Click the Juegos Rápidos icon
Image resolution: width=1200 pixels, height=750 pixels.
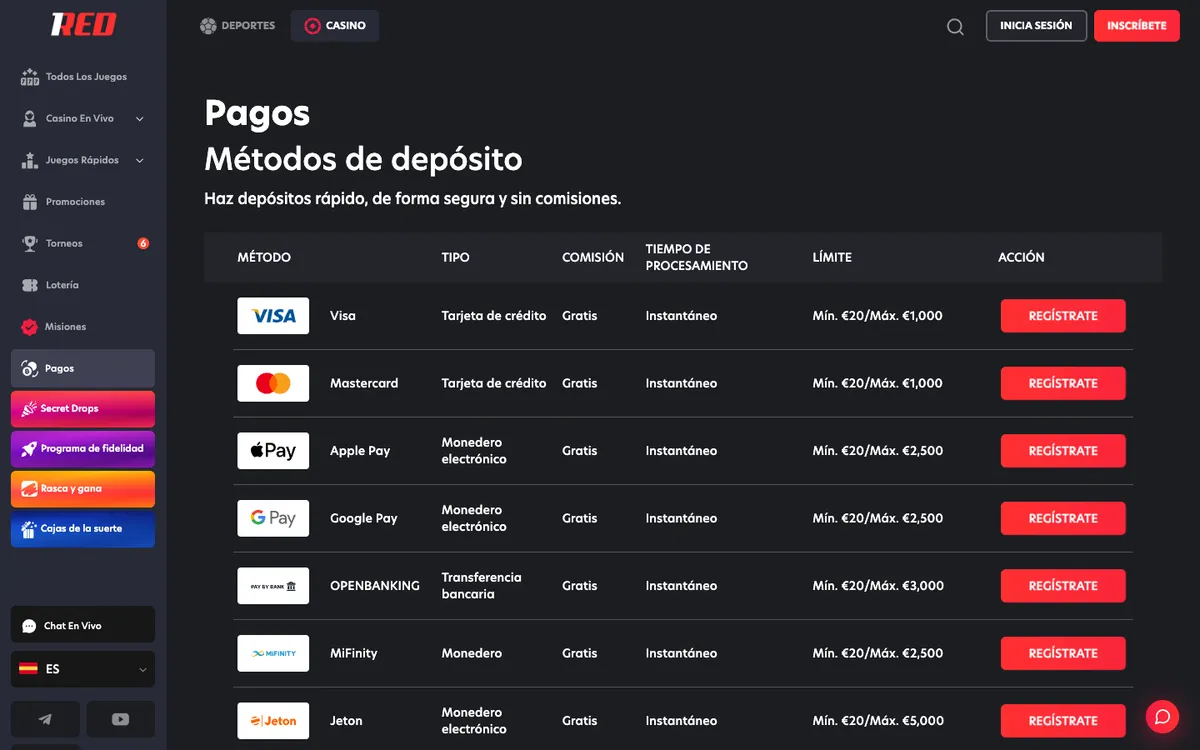tap(30, 160)
